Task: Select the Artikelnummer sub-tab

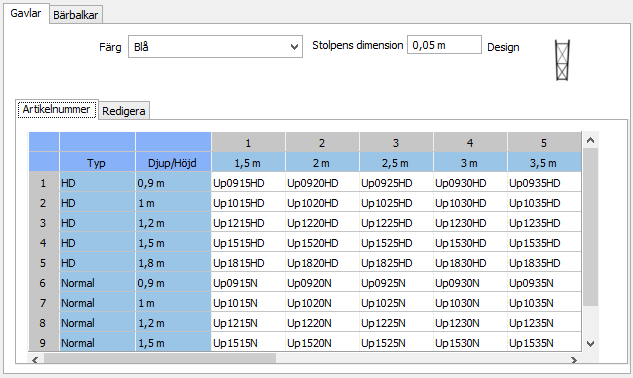Action: pos(57,109)
